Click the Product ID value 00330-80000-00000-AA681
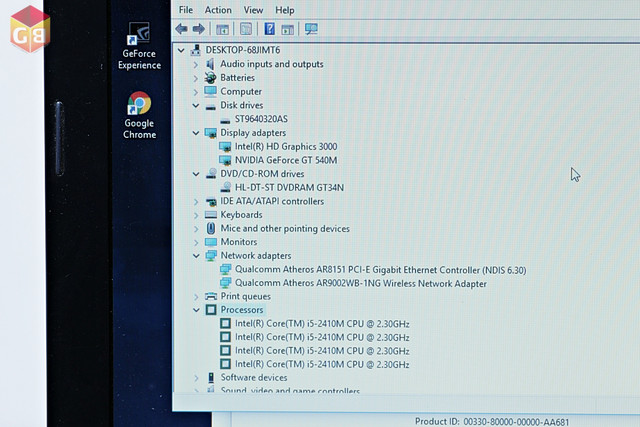 [516, 422]
